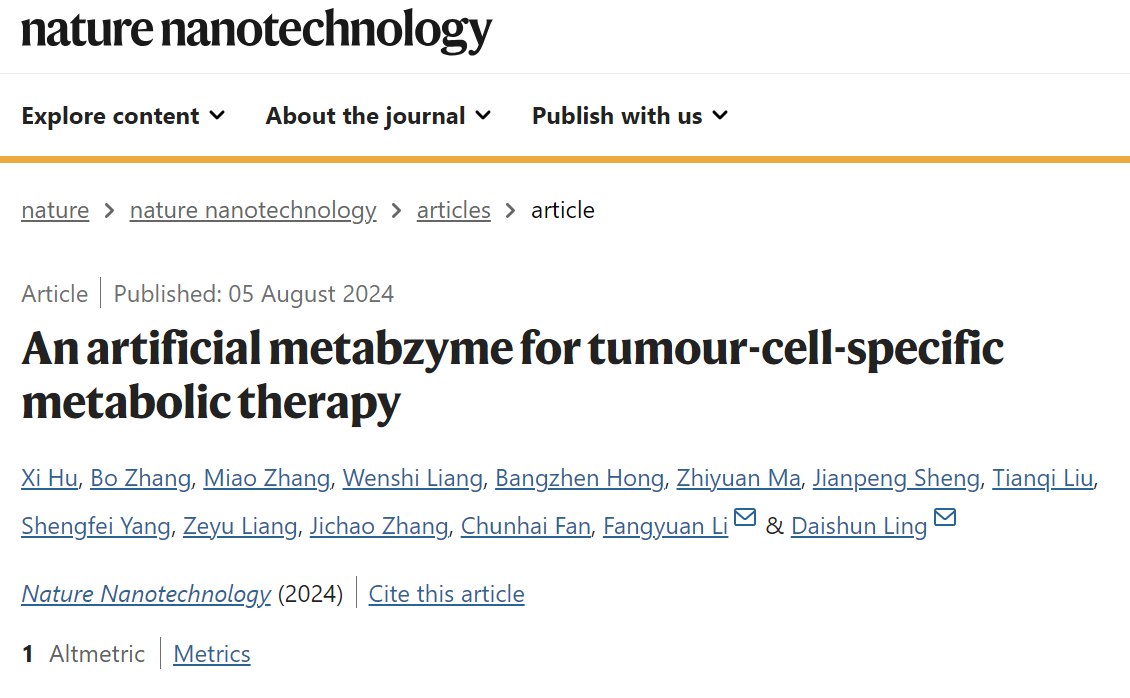
Task: Open author Jianpeng Sheng's link
Action: (897, 478)
